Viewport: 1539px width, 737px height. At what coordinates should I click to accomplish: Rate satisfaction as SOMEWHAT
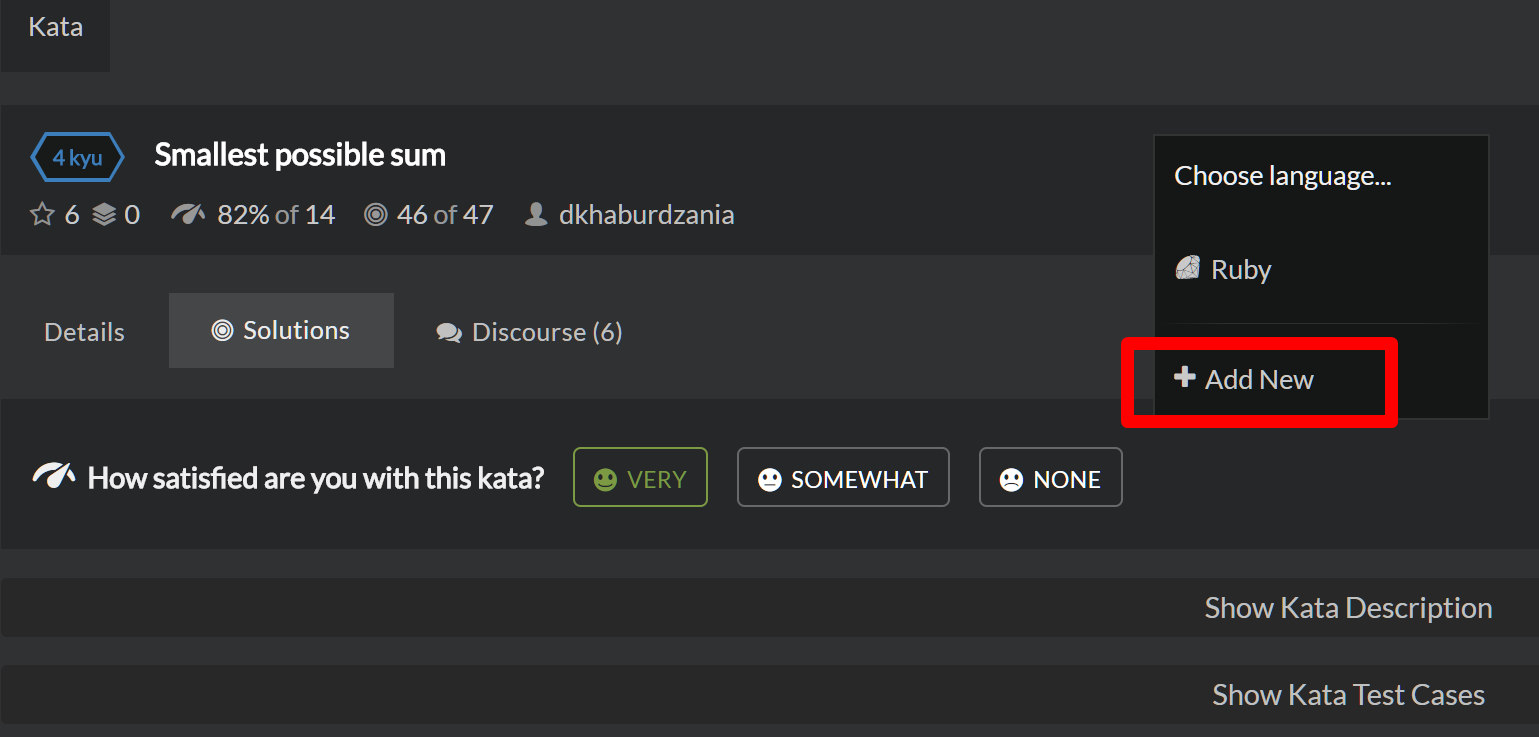tap(843, 477)
